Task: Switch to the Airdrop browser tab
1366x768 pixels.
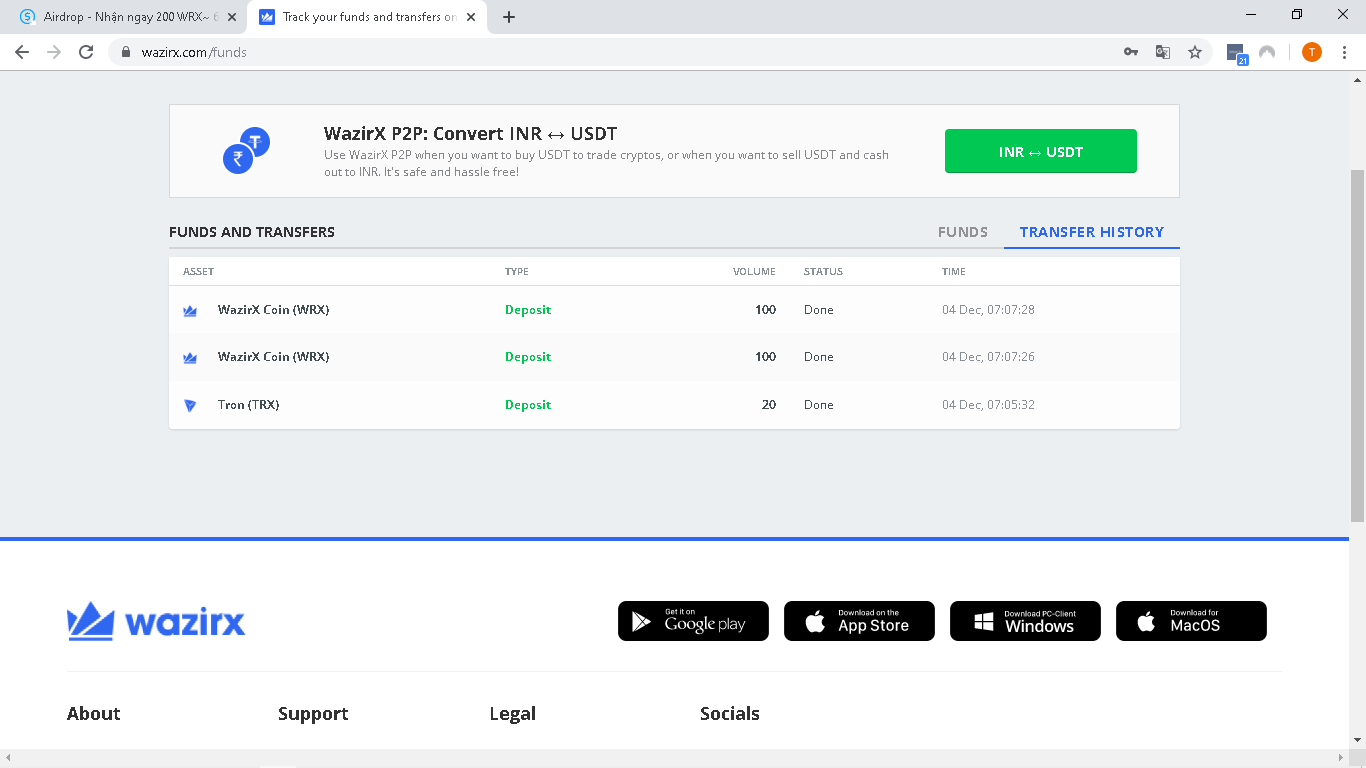Action: [125, 17]
